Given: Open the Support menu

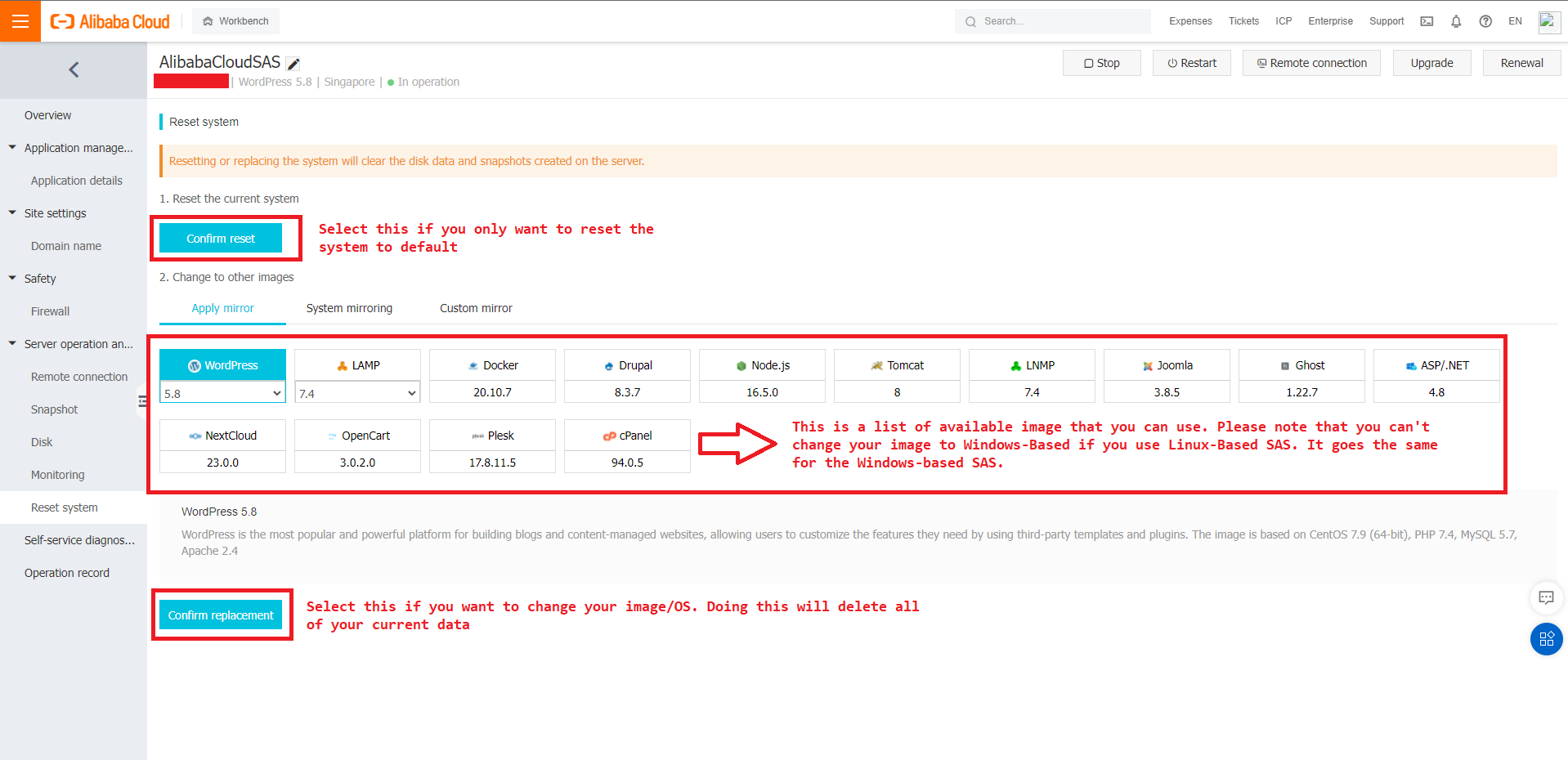Looking at the screenshot, I should (1387, 21).
